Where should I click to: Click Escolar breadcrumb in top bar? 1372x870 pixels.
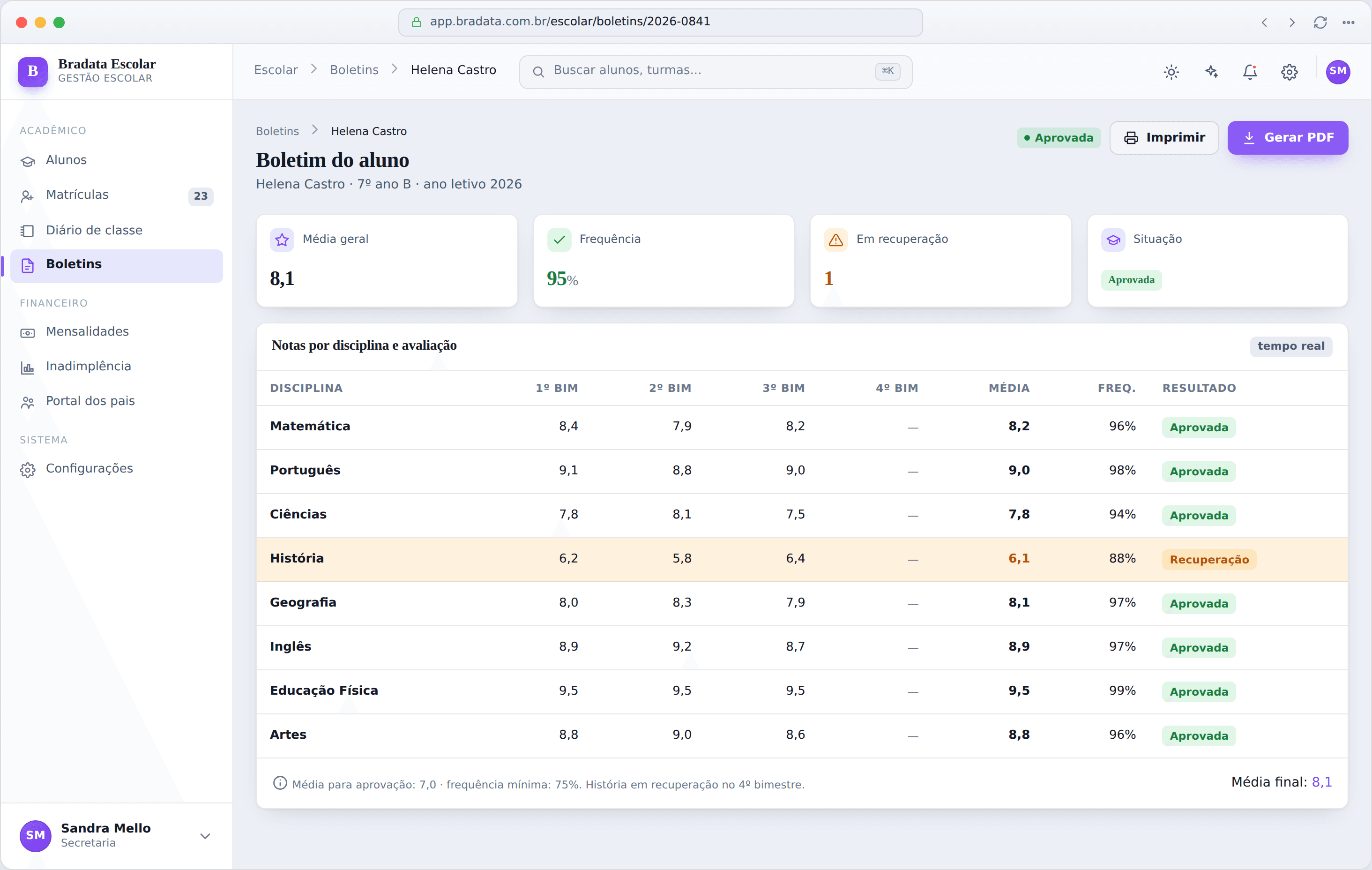276,70
